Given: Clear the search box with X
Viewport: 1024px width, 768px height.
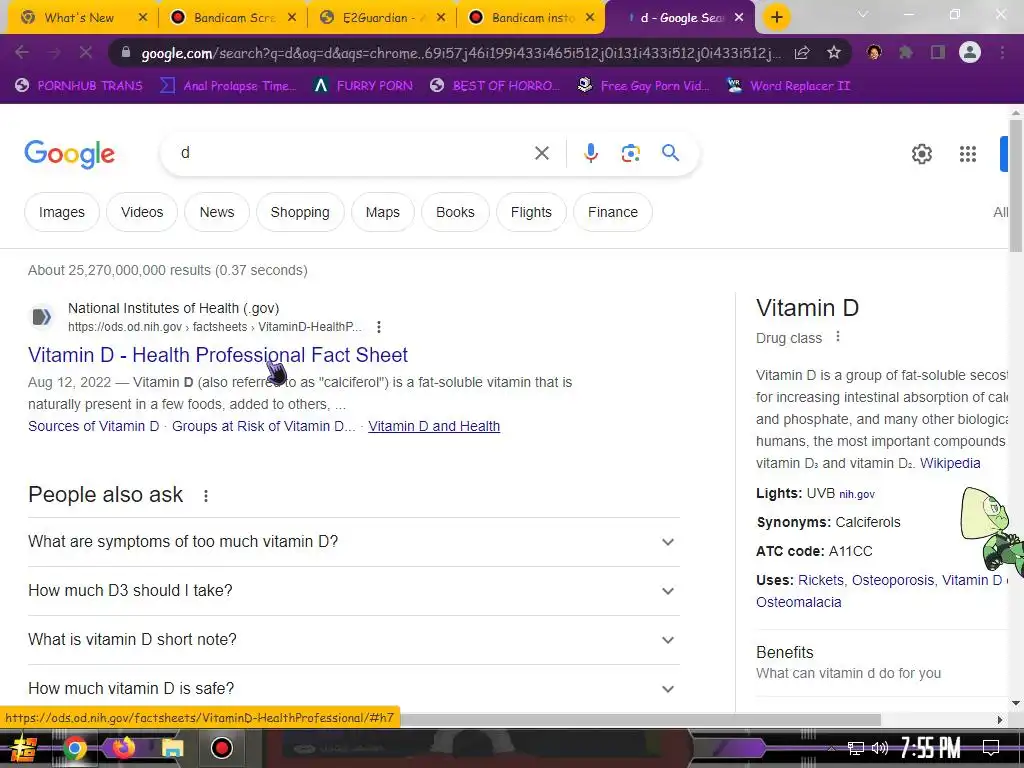Looking at the screenshot, I should pyautogui.click(x=541, y=153).
